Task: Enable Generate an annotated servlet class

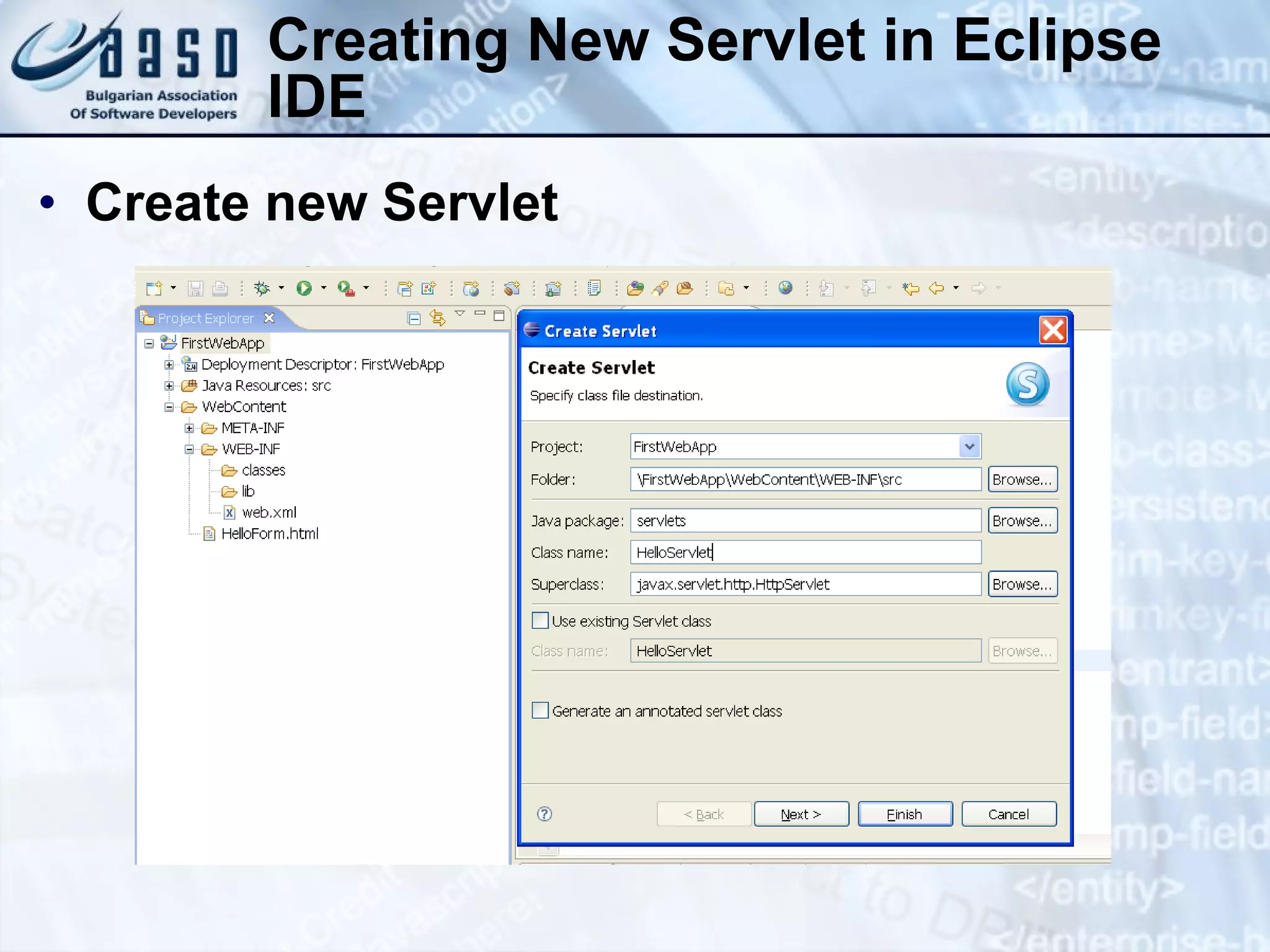Action: [x=540, y=710]
